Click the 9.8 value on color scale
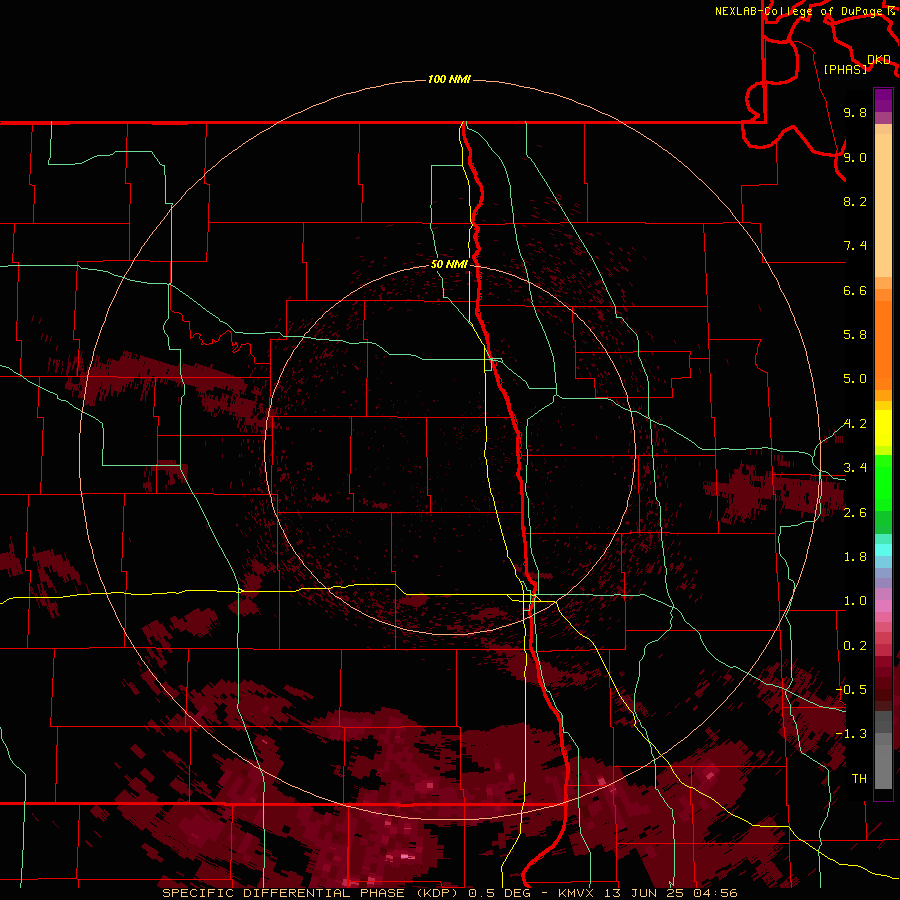Image resolution: width=900 pixels, height=900 pixels. [855, 112]
